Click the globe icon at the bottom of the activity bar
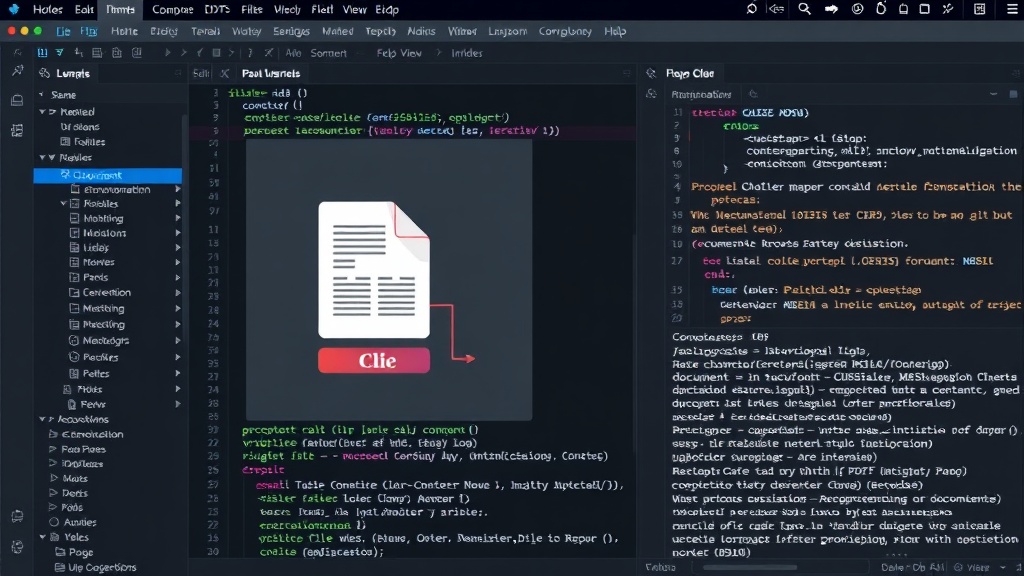This screenshot has height=576, width=1024. (x=17, y=547)
